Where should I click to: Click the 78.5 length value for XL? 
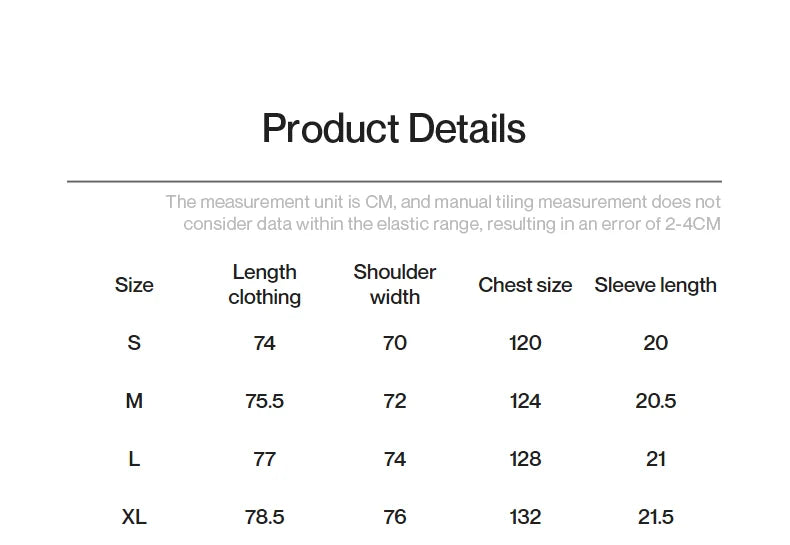(x=264, y=517)
